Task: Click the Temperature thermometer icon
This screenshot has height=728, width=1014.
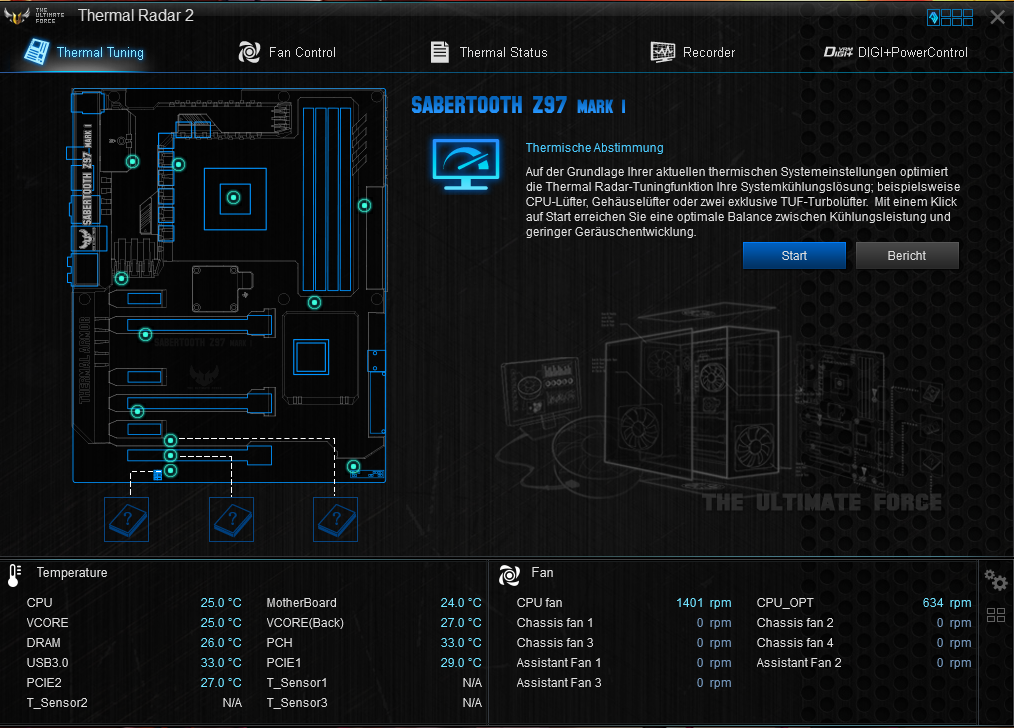Action: point(14,575)
